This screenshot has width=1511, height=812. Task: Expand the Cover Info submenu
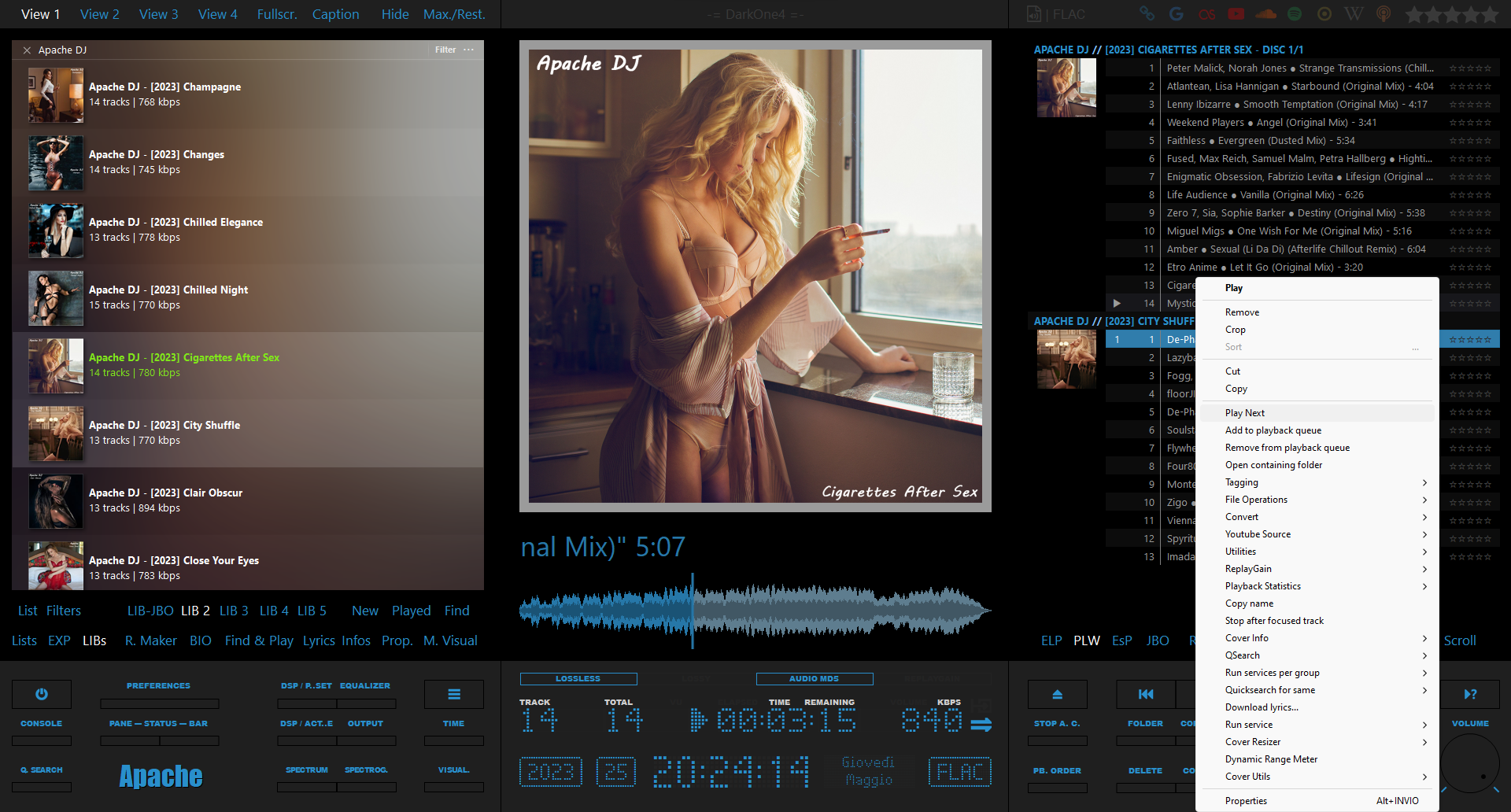tap(1317, 638)
